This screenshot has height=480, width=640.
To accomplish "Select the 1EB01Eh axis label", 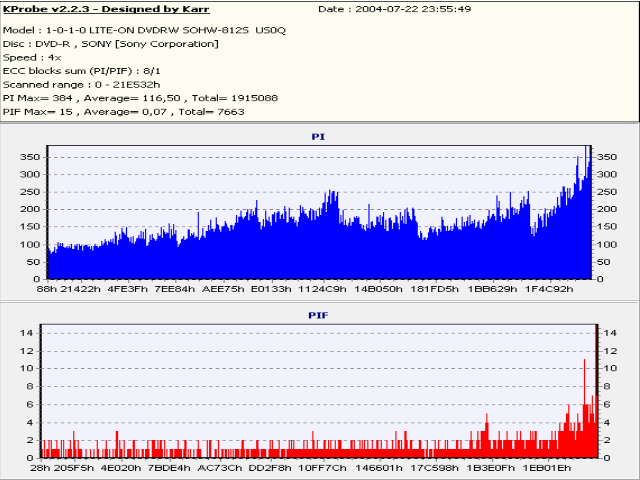I will (x=547, y=468).
